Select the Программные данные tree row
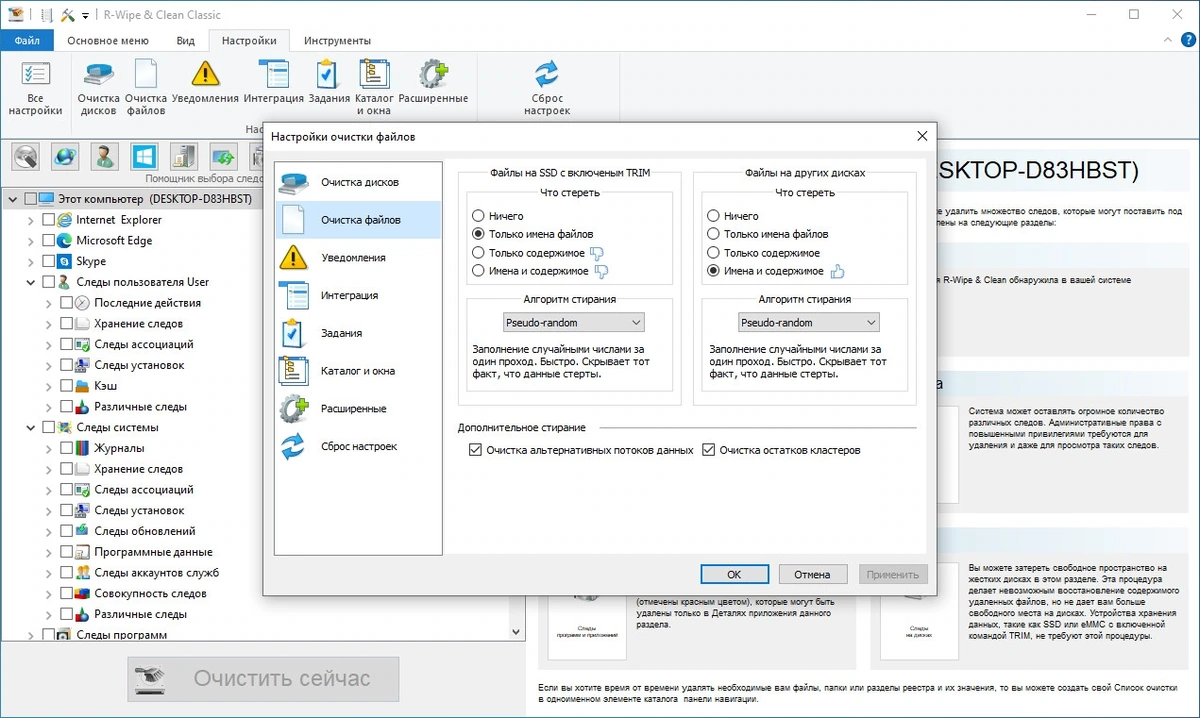This screenshot has height=718, width=1200. (x=153, y=552)
